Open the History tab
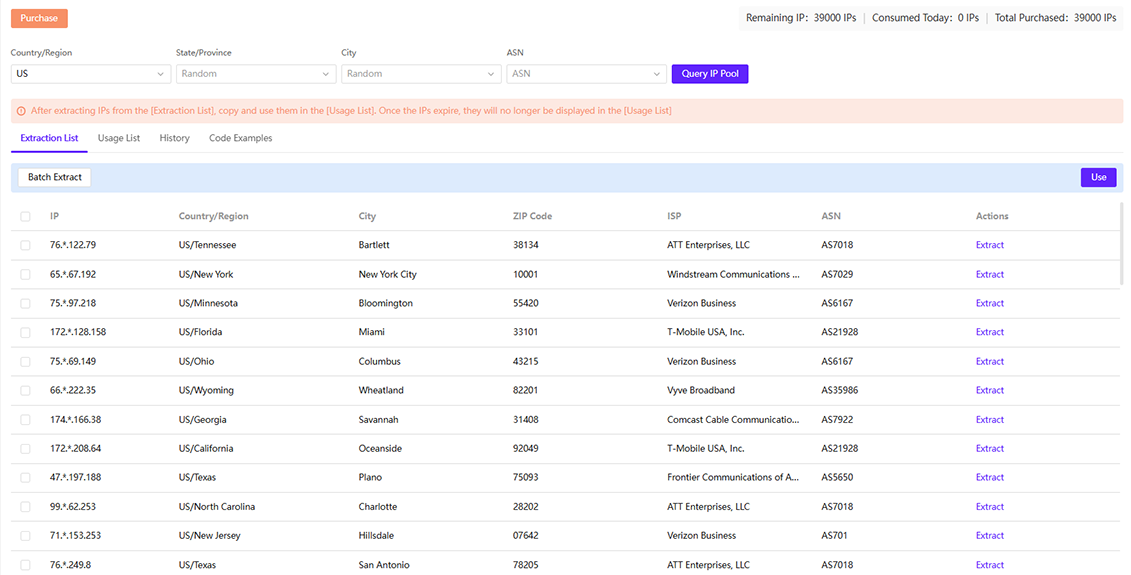The width and height of the screenshot is (1131, 575). pyautogui.click(x=175, y=138)
